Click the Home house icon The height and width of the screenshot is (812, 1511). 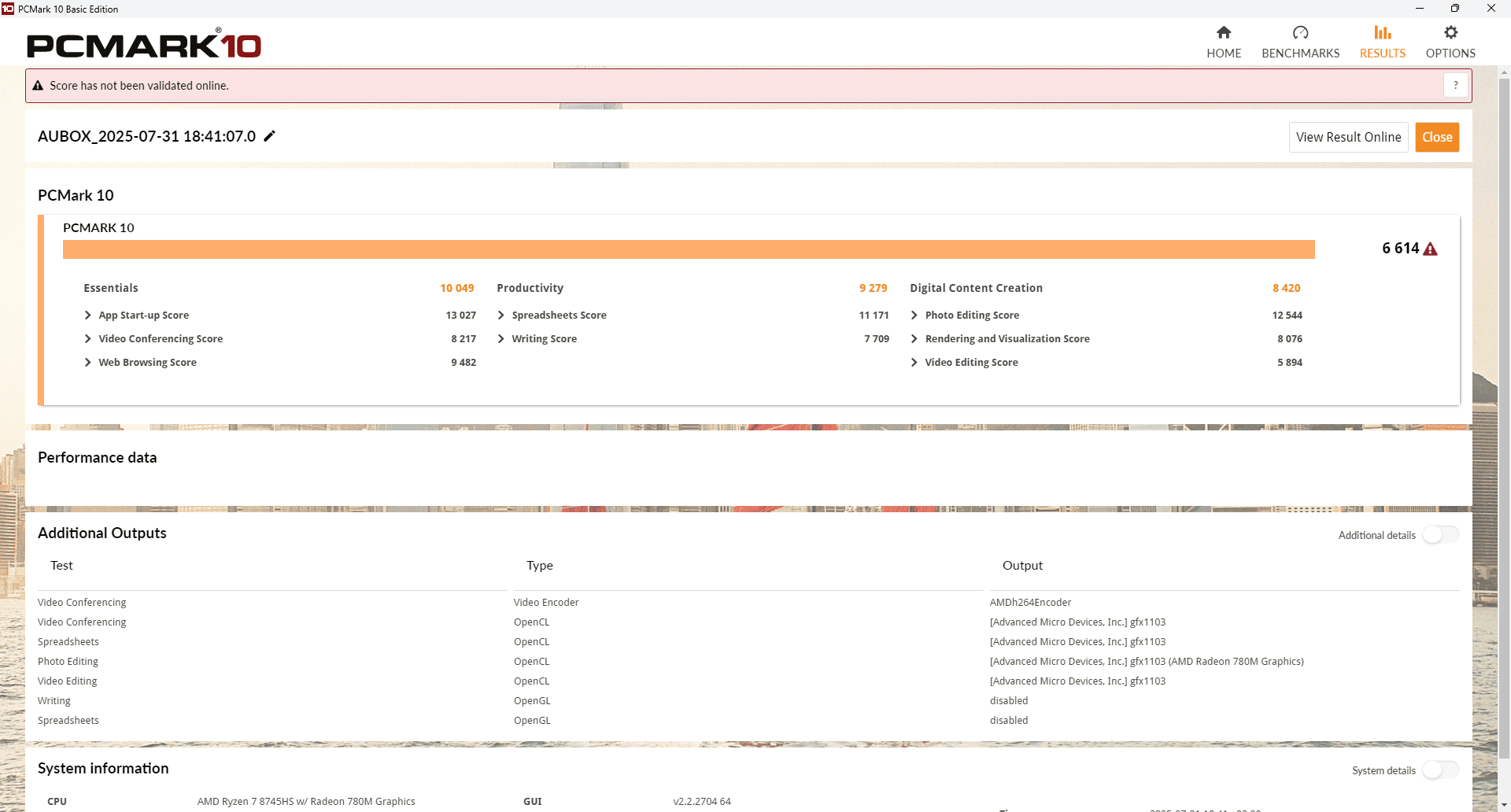click(x=1223, y=32)
